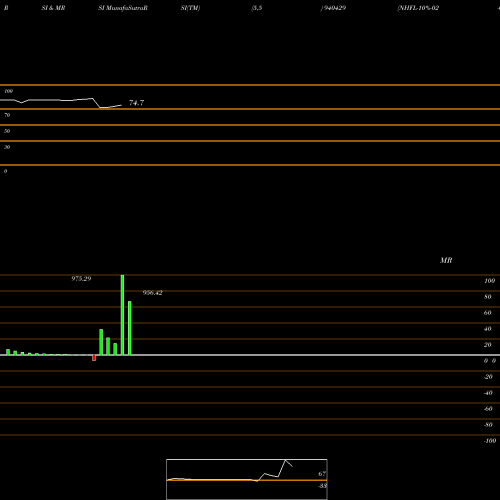Click the MR axis label -100
Screen dimensions: 500x500
(x=490, y=441)
